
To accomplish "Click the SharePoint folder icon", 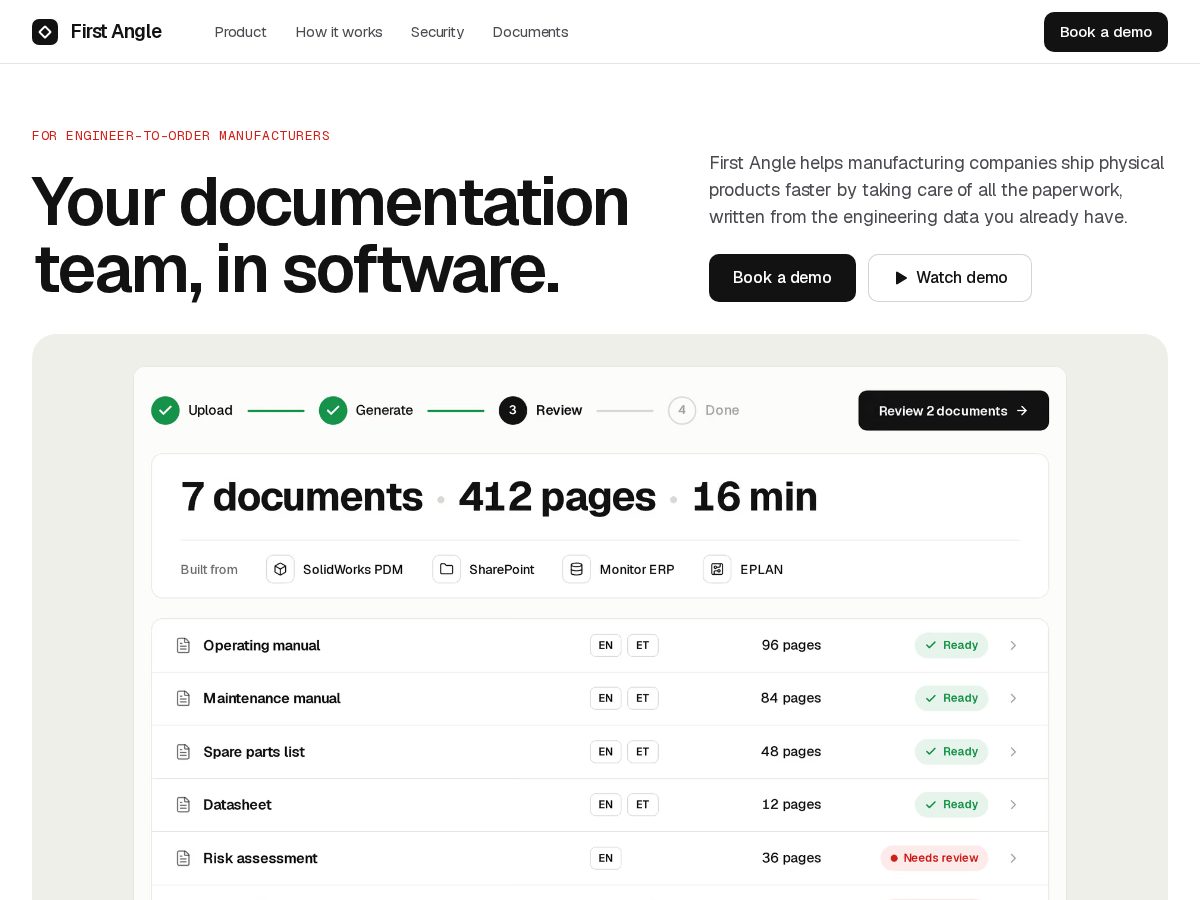I will [447, 569].
